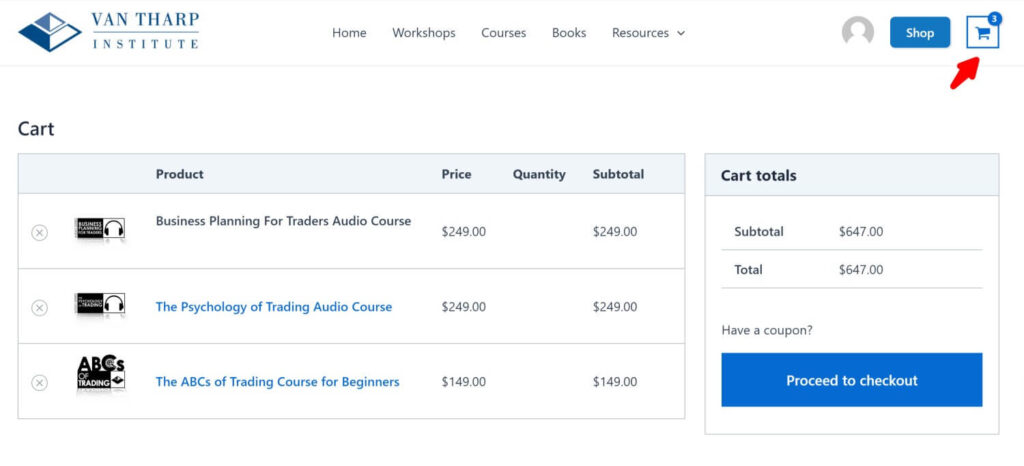Go to the Home page
Image resolution: width=1024 pixels, height=466 pixels.
pos(349,33)
